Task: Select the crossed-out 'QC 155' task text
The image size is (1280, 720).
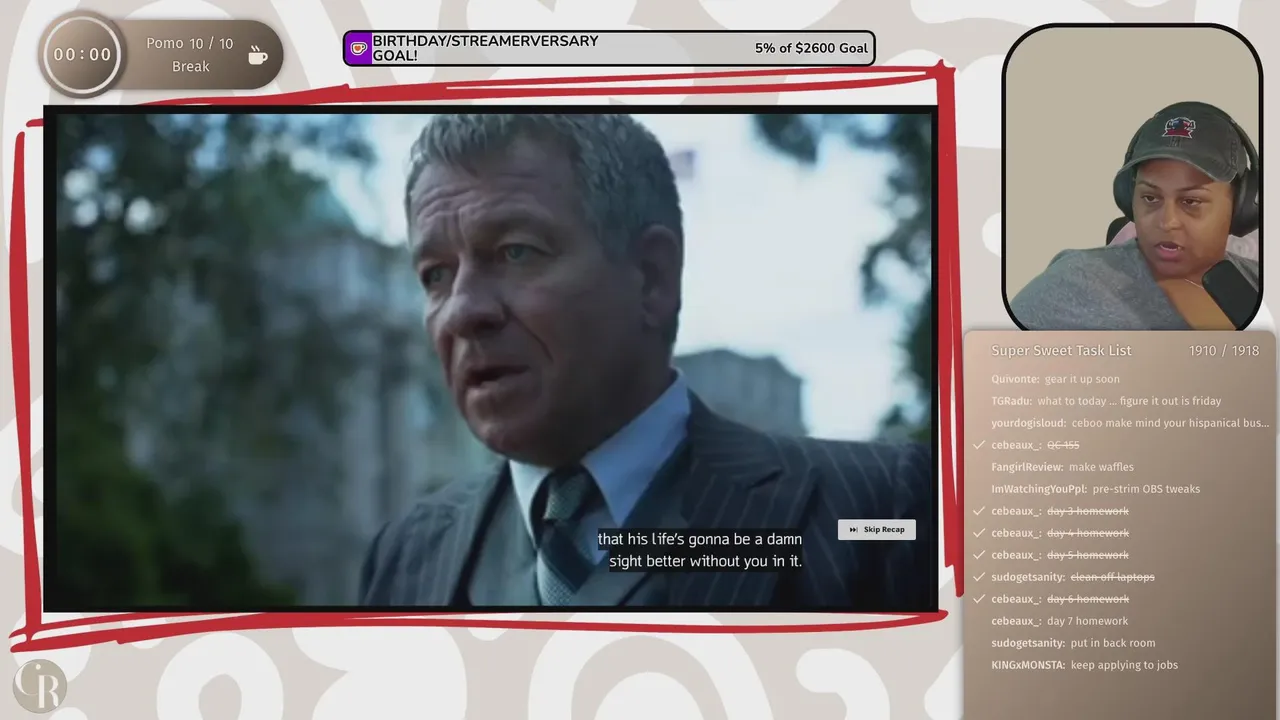Action: [x=1063, y=445]
